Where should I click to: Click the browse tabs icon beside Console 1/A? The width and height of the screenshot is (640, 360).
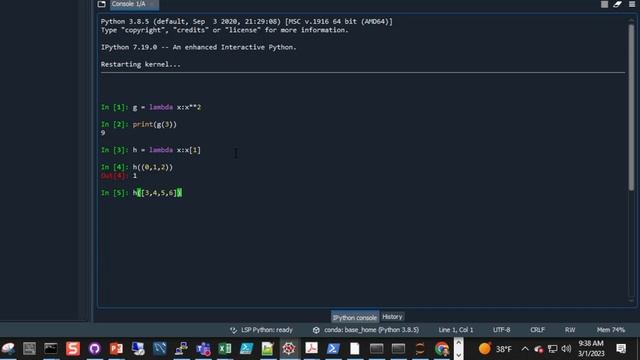101,4
